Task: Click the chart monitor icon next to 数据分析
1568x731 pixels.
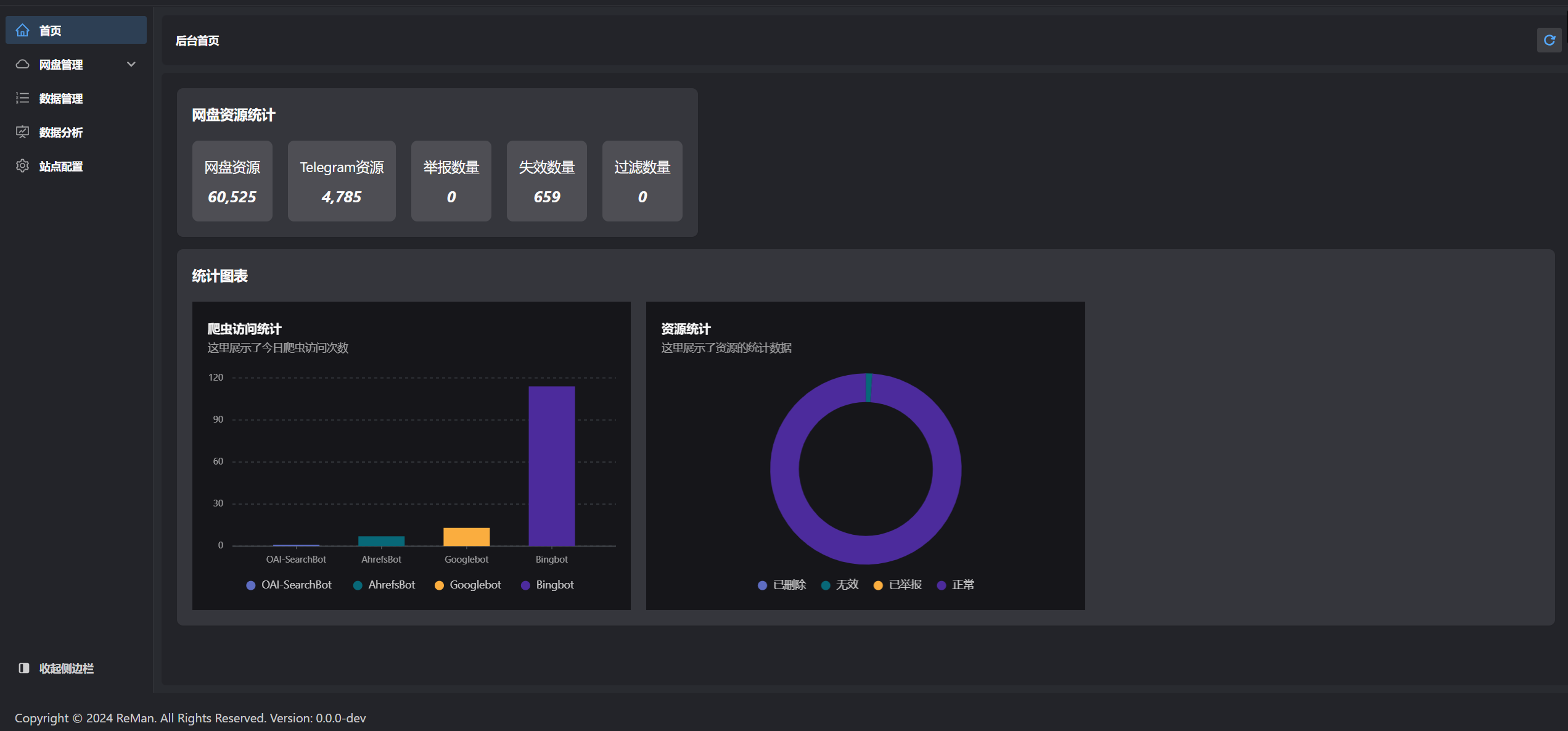Action: [x=23, y=132]
